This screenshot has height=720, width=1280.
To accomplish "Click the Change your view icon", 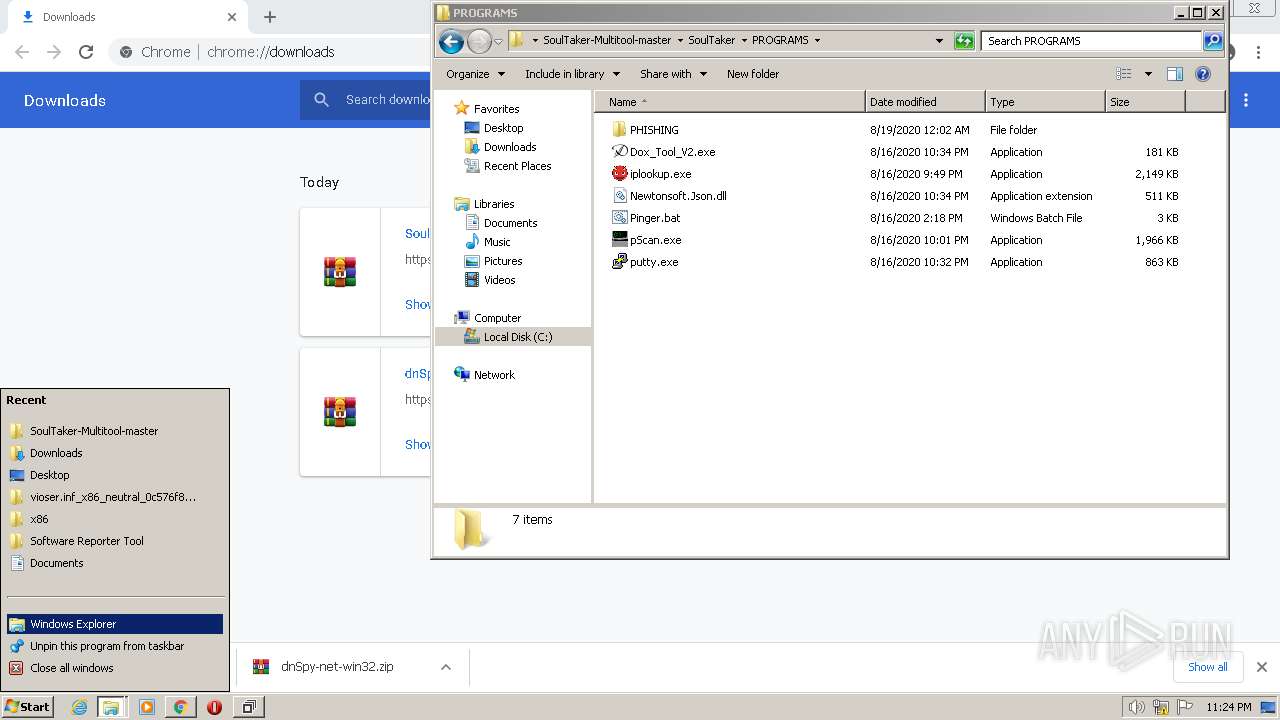I will [x=1124, y=74].
